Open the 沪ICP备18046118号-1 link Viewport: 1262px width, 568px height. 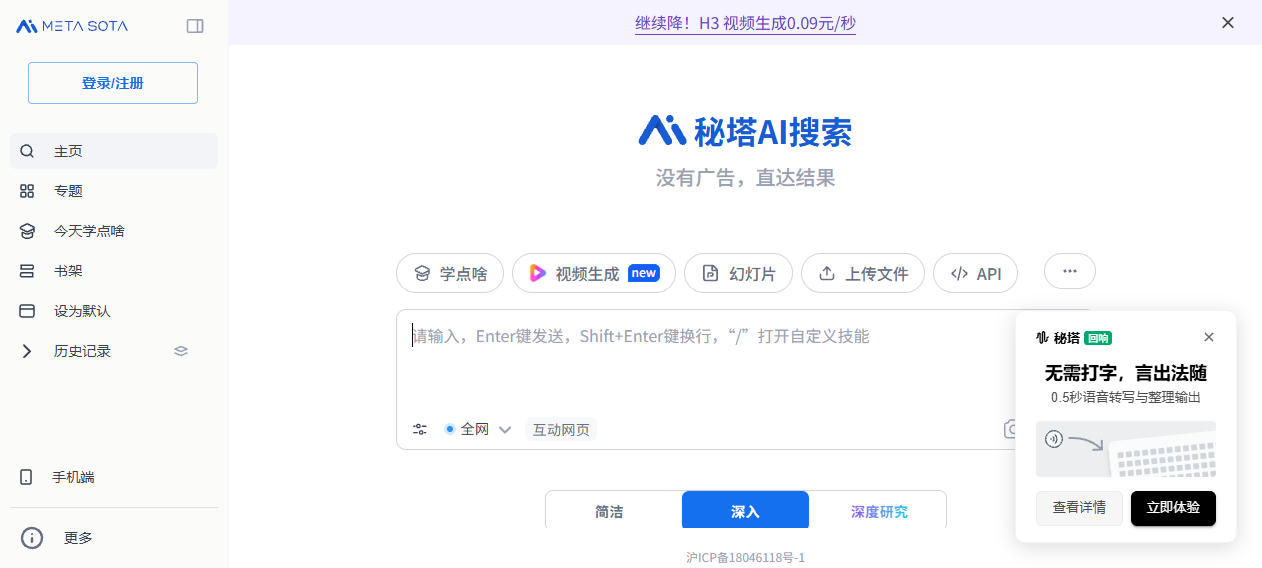(745, 557)
